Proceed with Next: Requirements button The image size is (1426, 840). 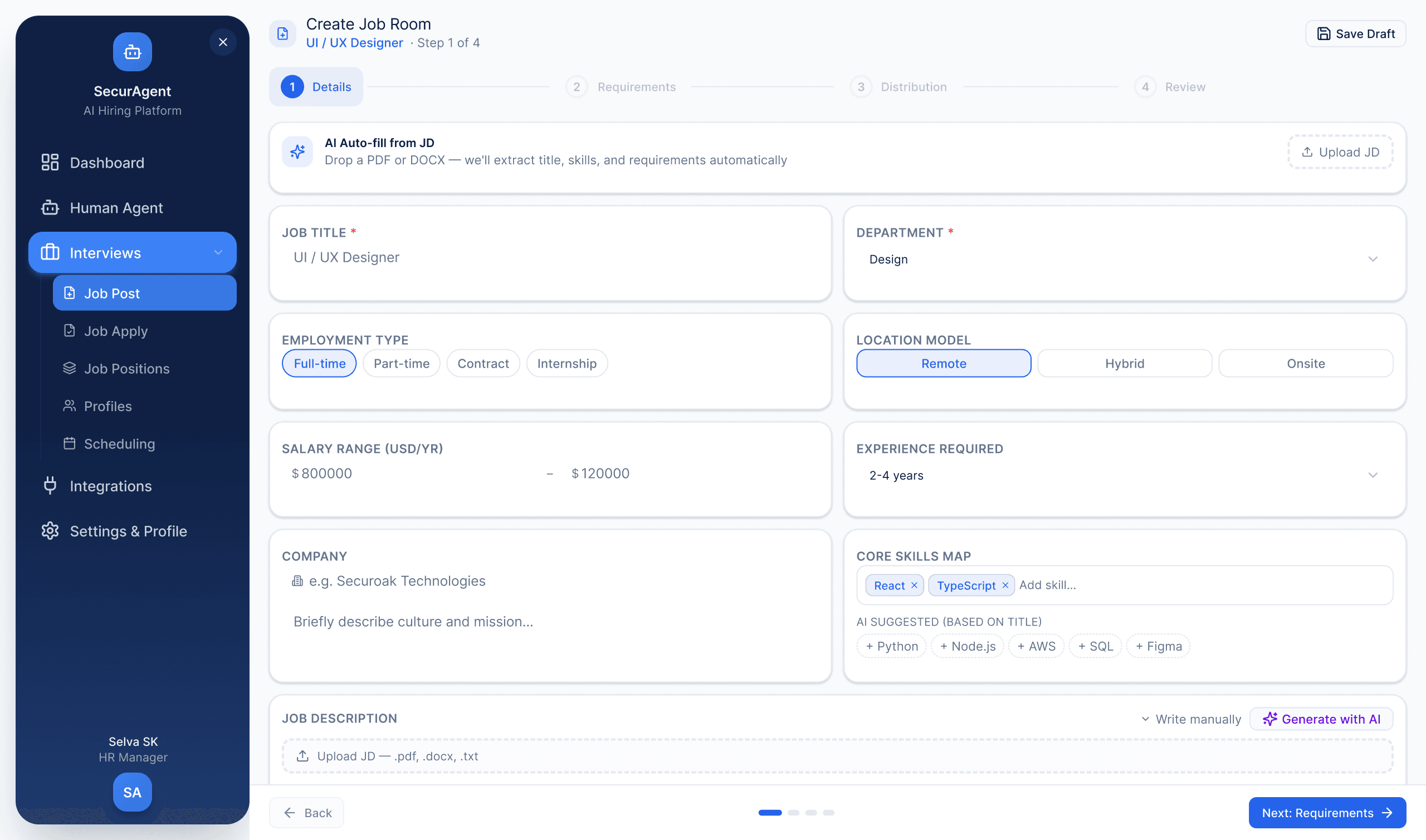coord(1327,813)
